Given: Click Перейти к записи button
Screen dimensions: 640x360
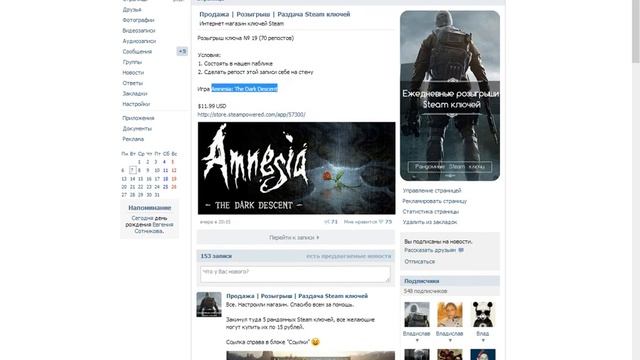Looking at the screenshot, I should tap(296, 237).
